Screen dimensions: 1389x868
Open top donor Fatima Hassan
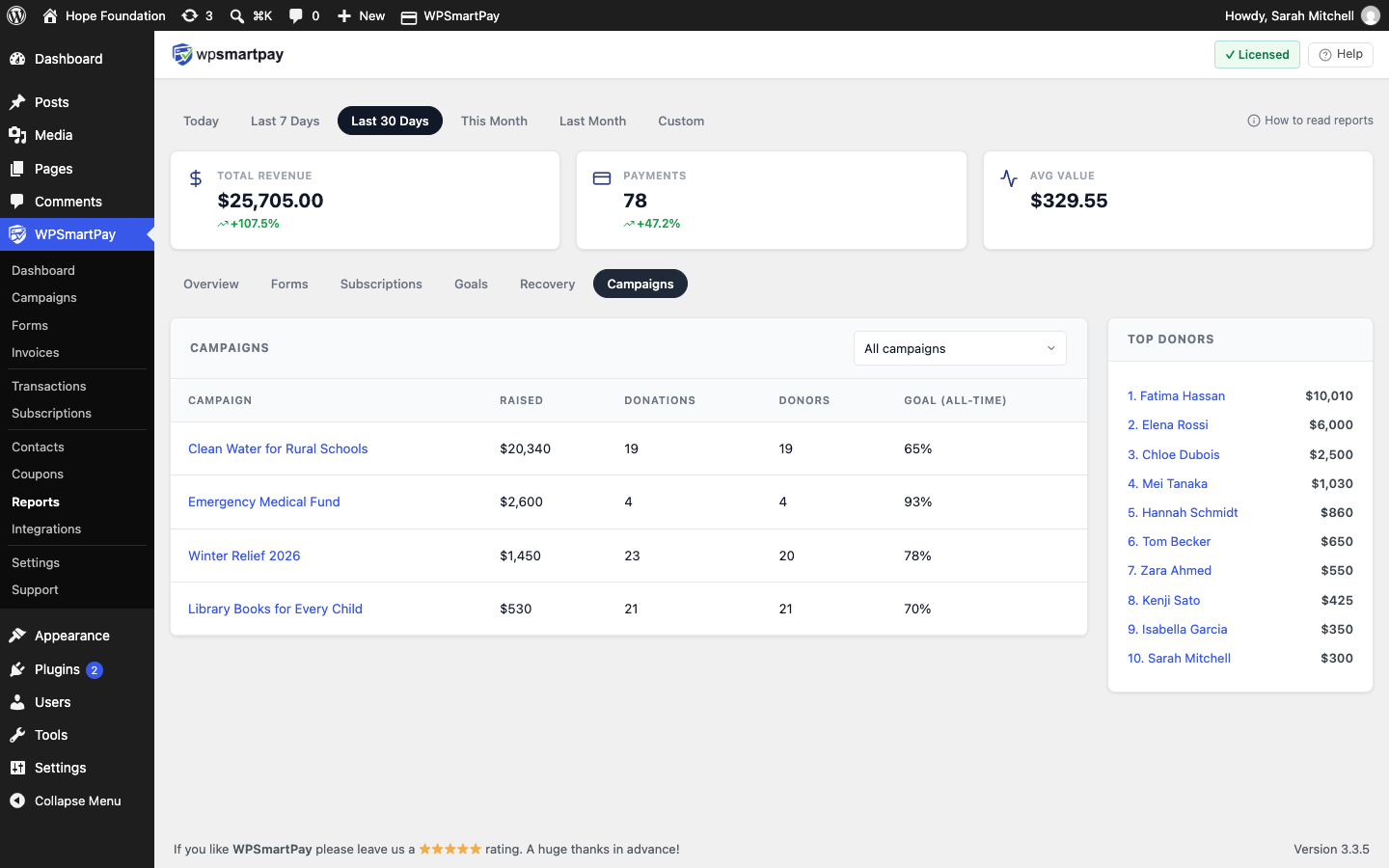[x=1176, y=395]
